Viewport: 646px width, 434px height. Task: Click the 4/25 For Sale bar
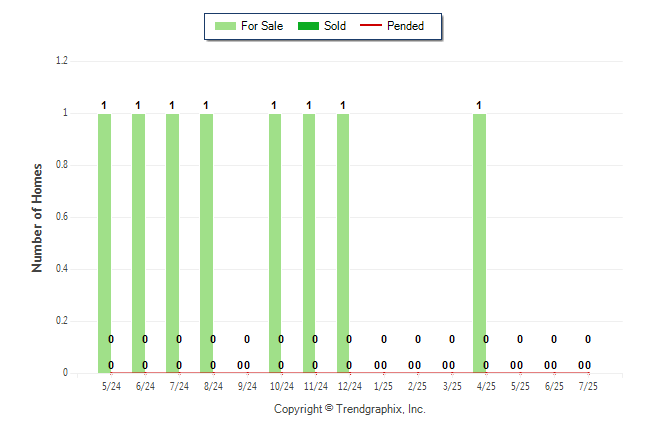[x=479, y=243]
